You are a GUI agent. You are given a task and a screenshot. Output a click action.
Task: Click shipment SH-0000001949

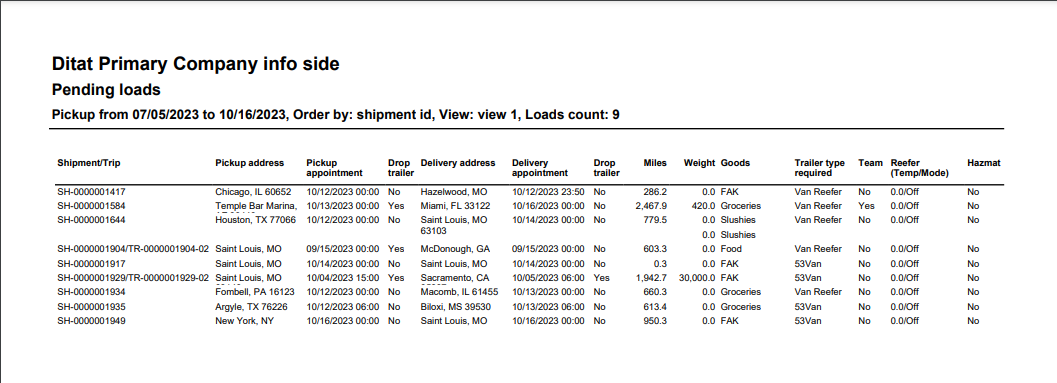[91, 321]
